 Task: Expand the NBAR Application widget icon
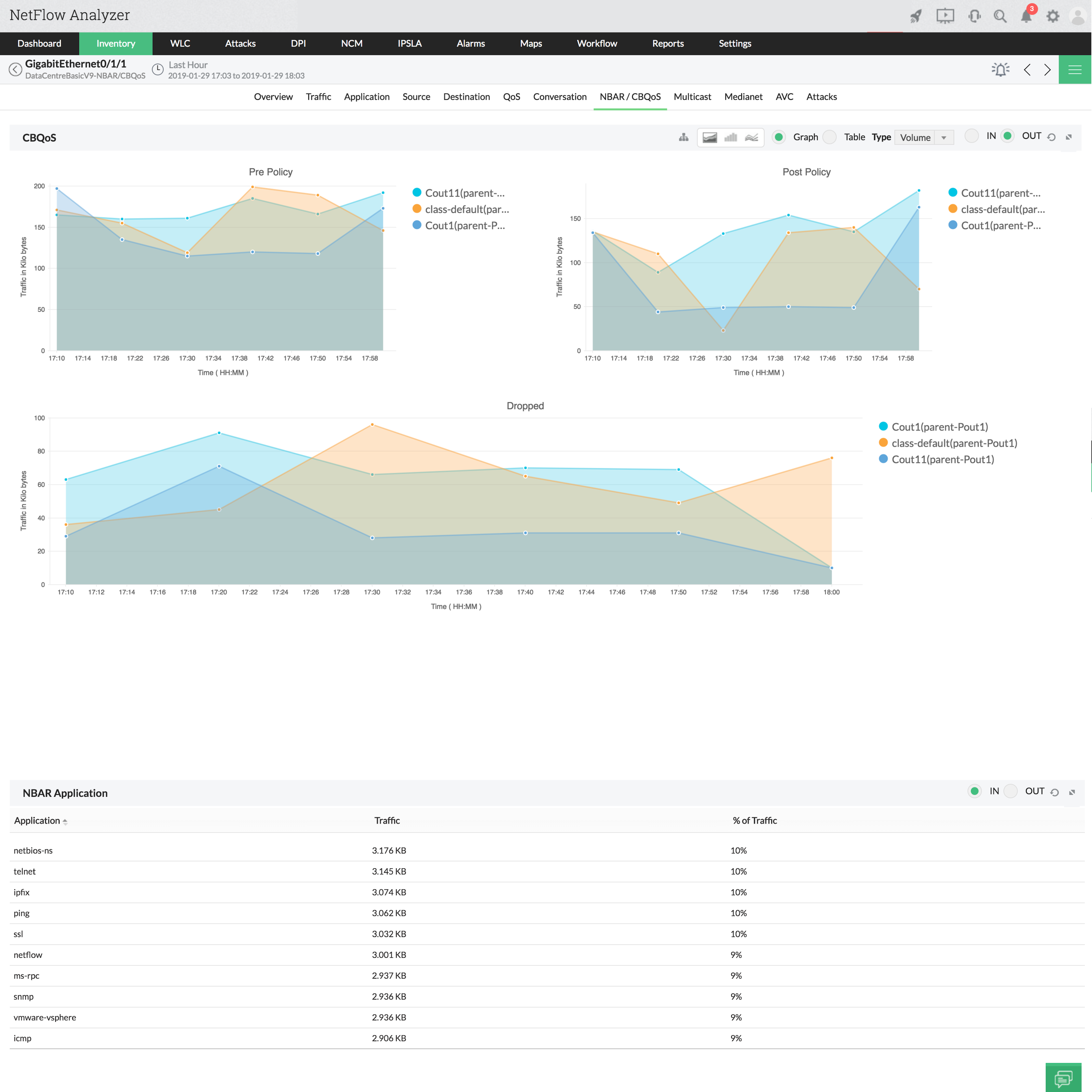click(x=1072, y=792)
